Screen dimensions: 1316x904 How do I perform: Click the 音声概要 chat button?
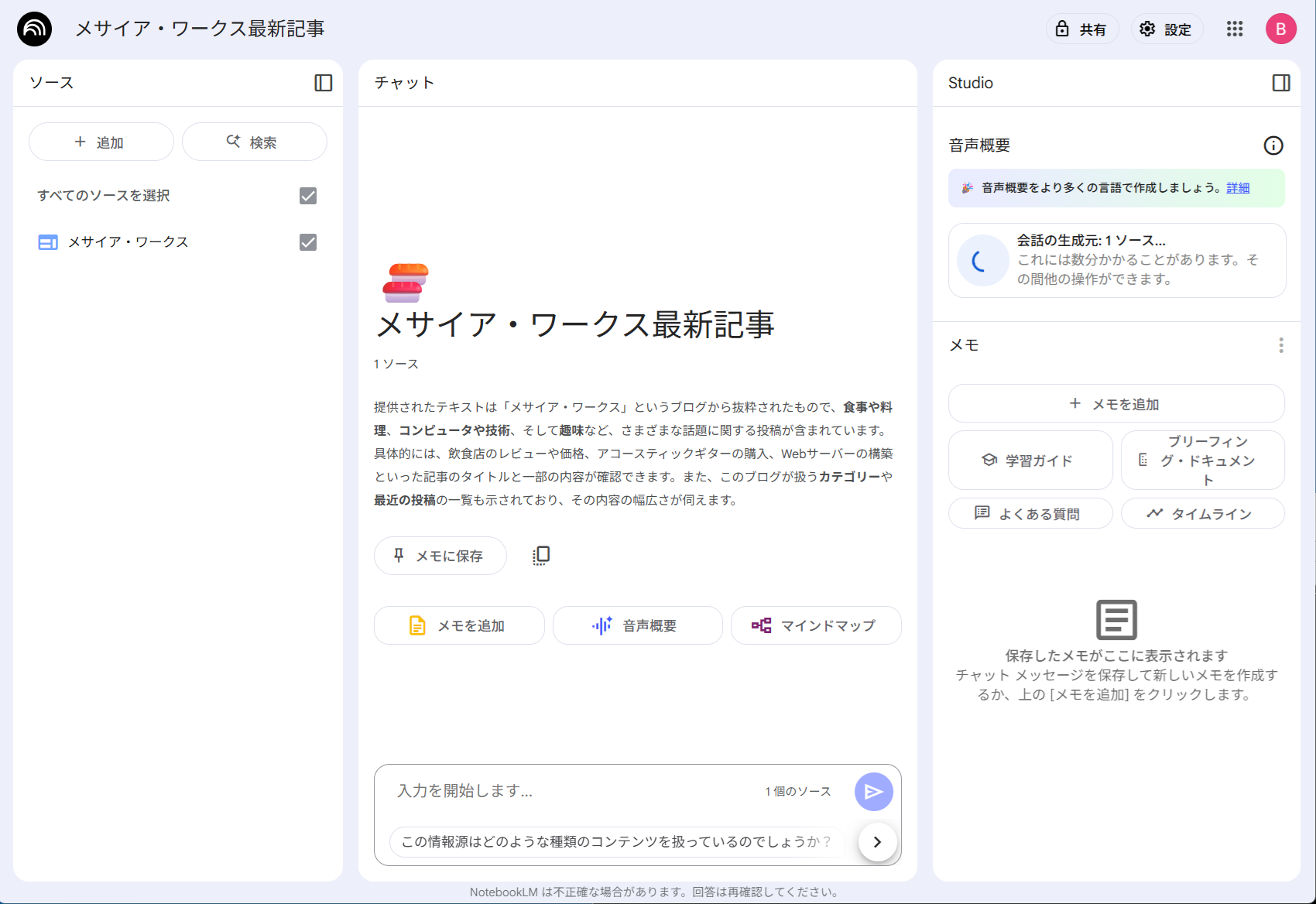click(x=638, y=625)
